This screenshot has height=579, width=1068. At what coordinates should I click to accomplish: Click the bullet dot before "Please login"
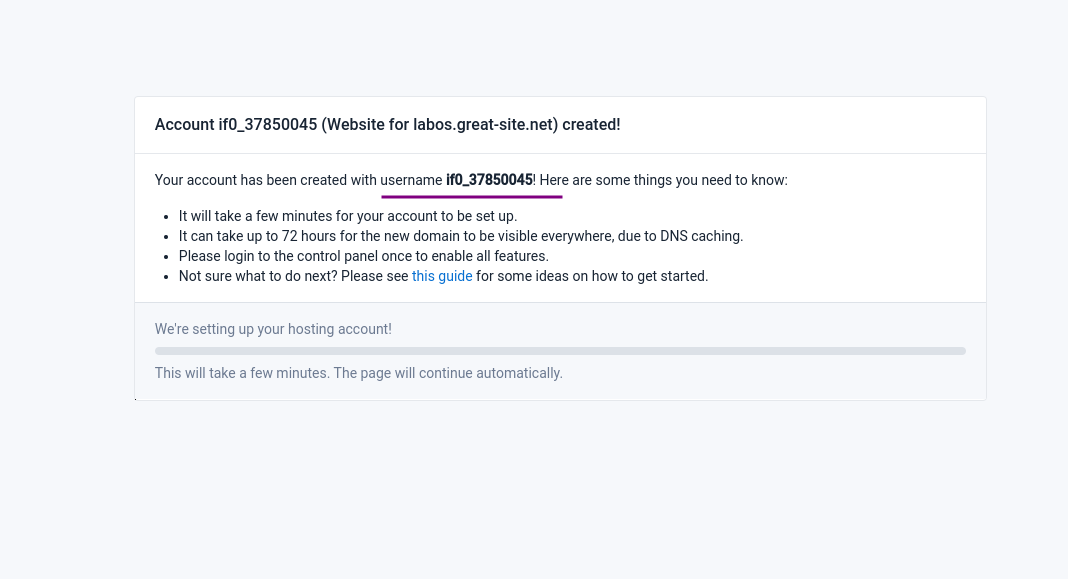click(x=166, y=256)
